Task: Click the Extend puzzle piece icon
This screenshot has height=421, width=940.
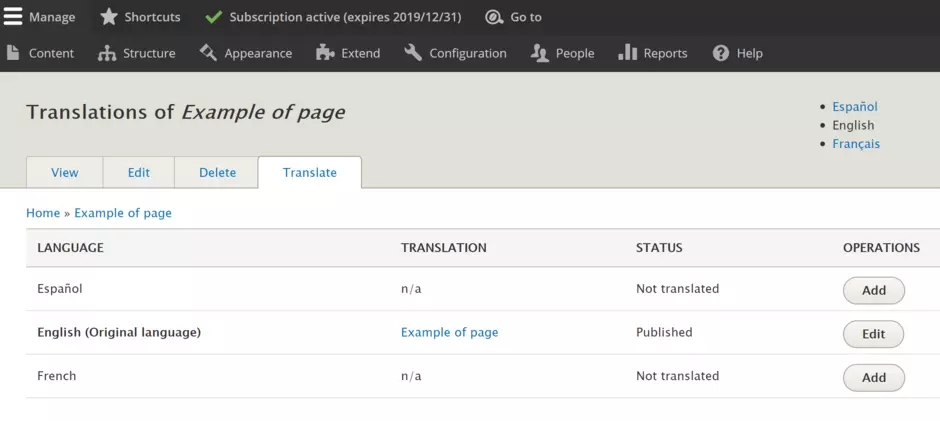Action: click(x=325, y=53)
